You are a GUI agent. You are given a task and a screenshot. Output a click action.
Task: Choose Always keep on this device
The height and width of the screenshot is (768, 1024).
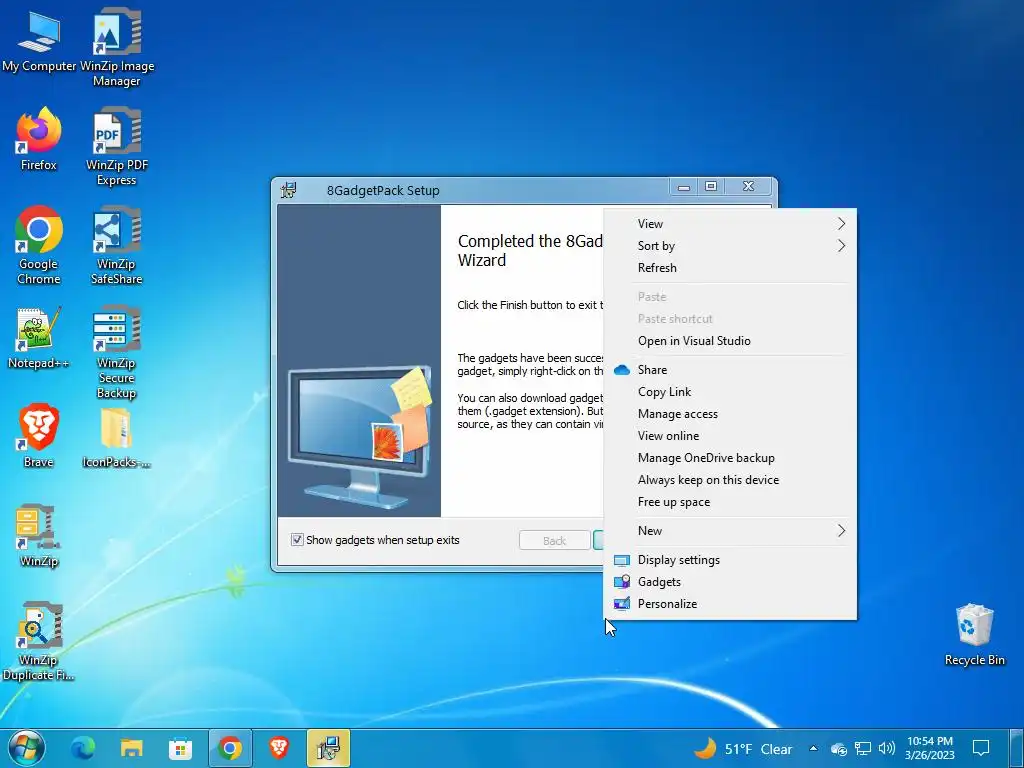(730, 480)
